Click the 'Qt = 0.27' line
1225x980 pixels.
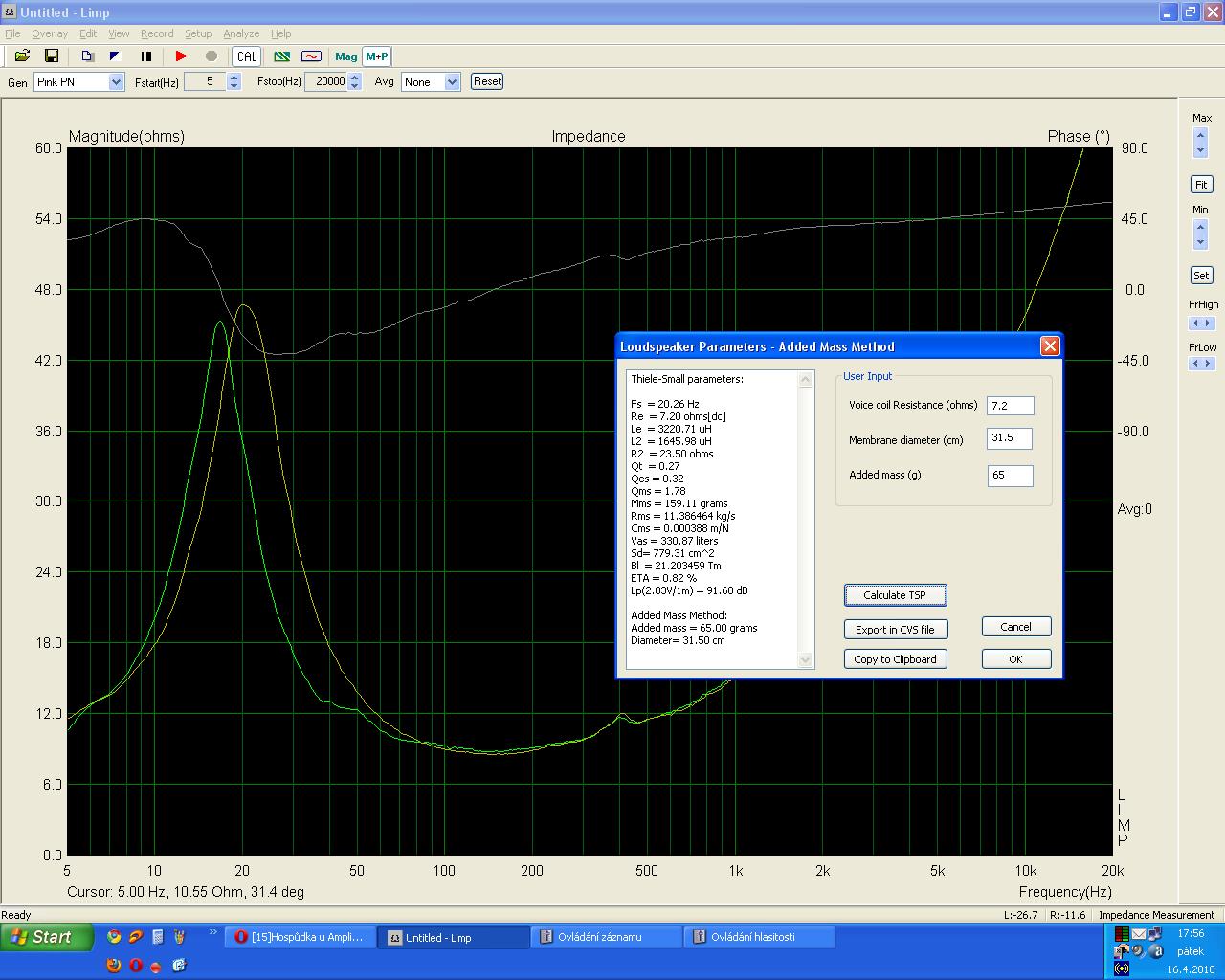click(x=656, y=466)
